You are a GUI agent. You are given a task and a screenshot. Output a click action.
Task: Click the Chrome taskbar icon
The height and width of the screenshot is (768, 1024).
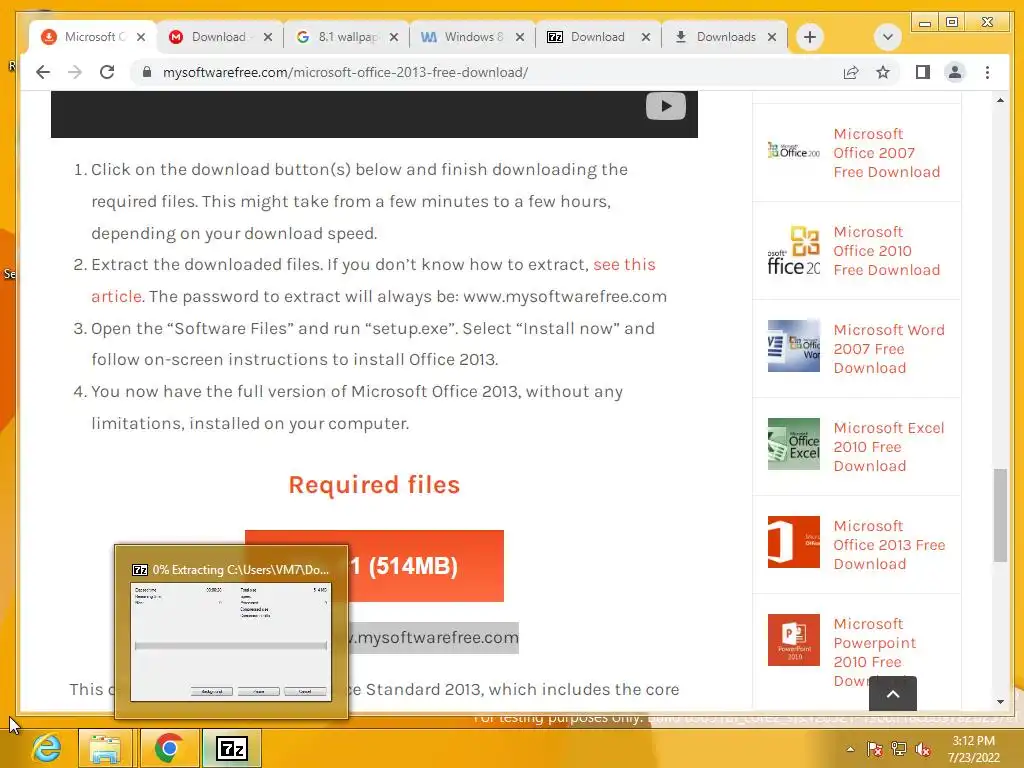tap(168, 748)
